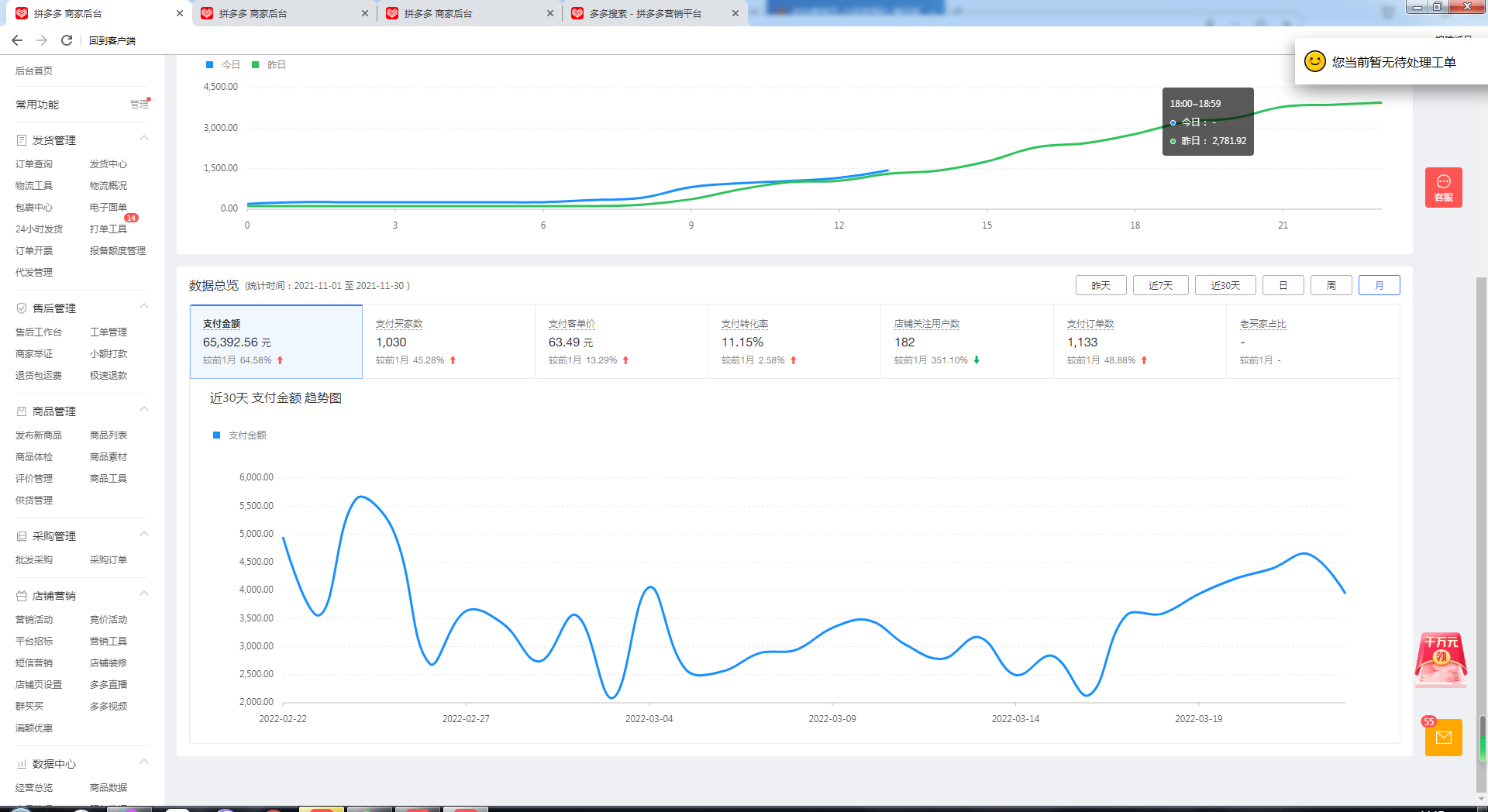Collapse the 数据中心 menu section
This screenshot has width=1488, height=812.
tap(143, 762)
